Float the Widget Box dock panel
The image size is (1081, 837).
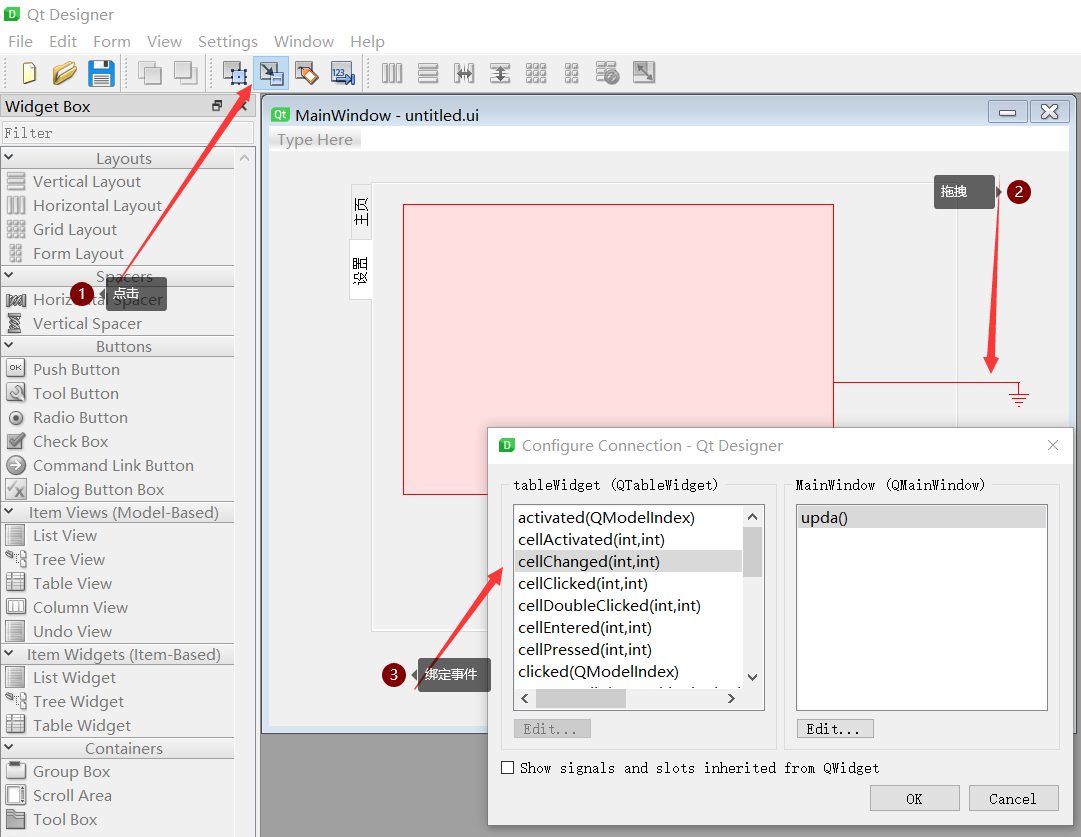[x=217, y=105]
